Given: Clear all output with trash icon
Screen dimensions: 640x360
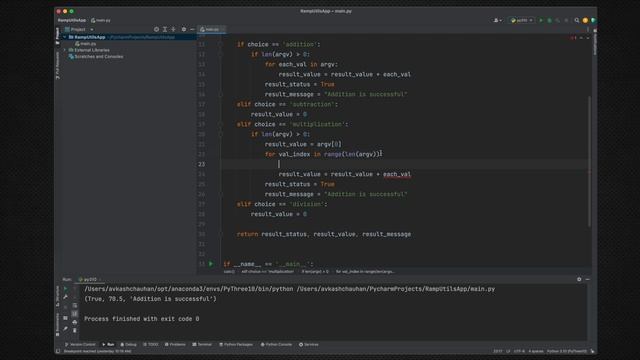Looking at the screenshot, I should pos(75,330).
